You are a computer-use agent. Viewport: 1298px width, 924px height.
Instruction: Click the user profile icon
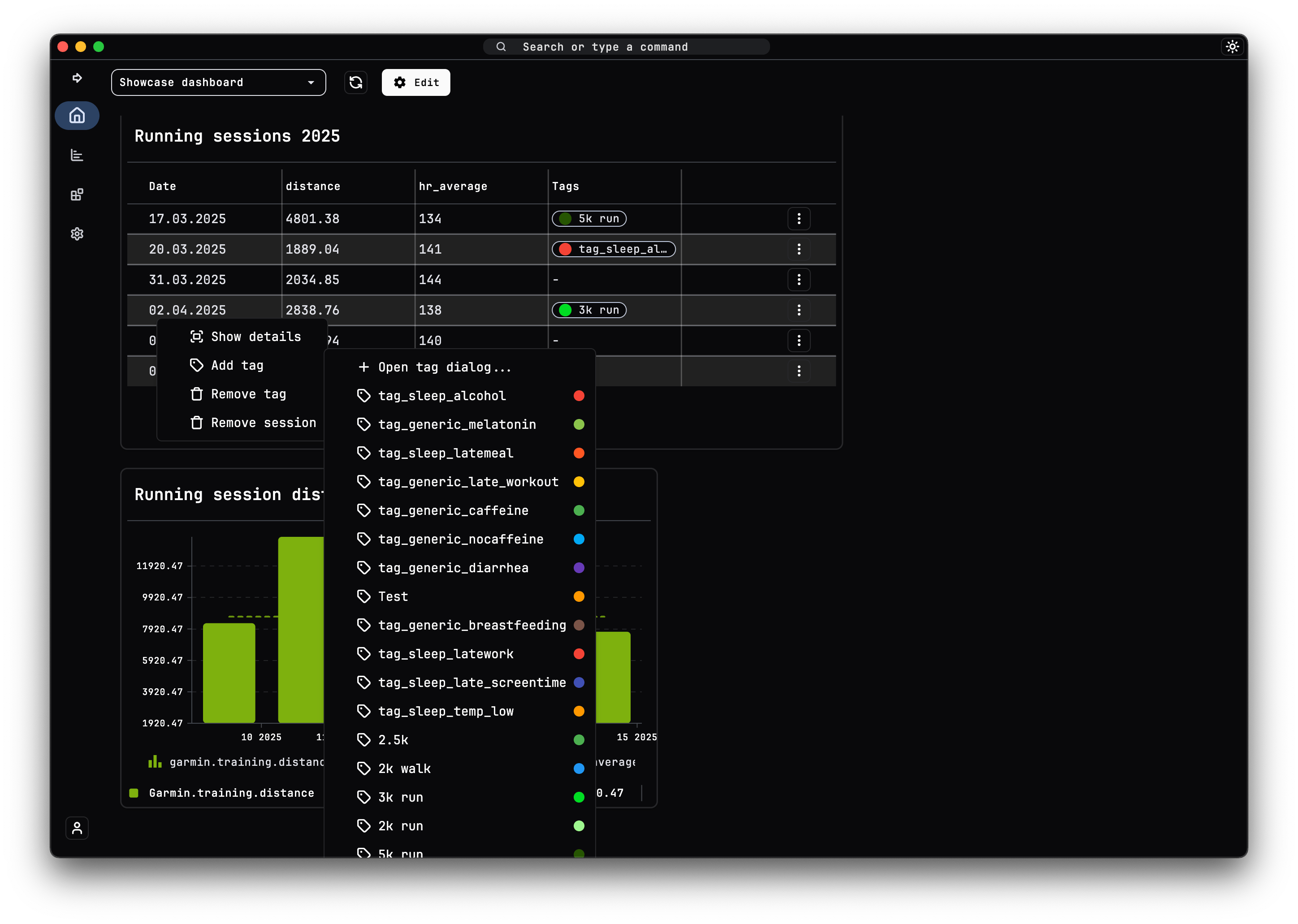pyautogui.click(x=77, y=828)
